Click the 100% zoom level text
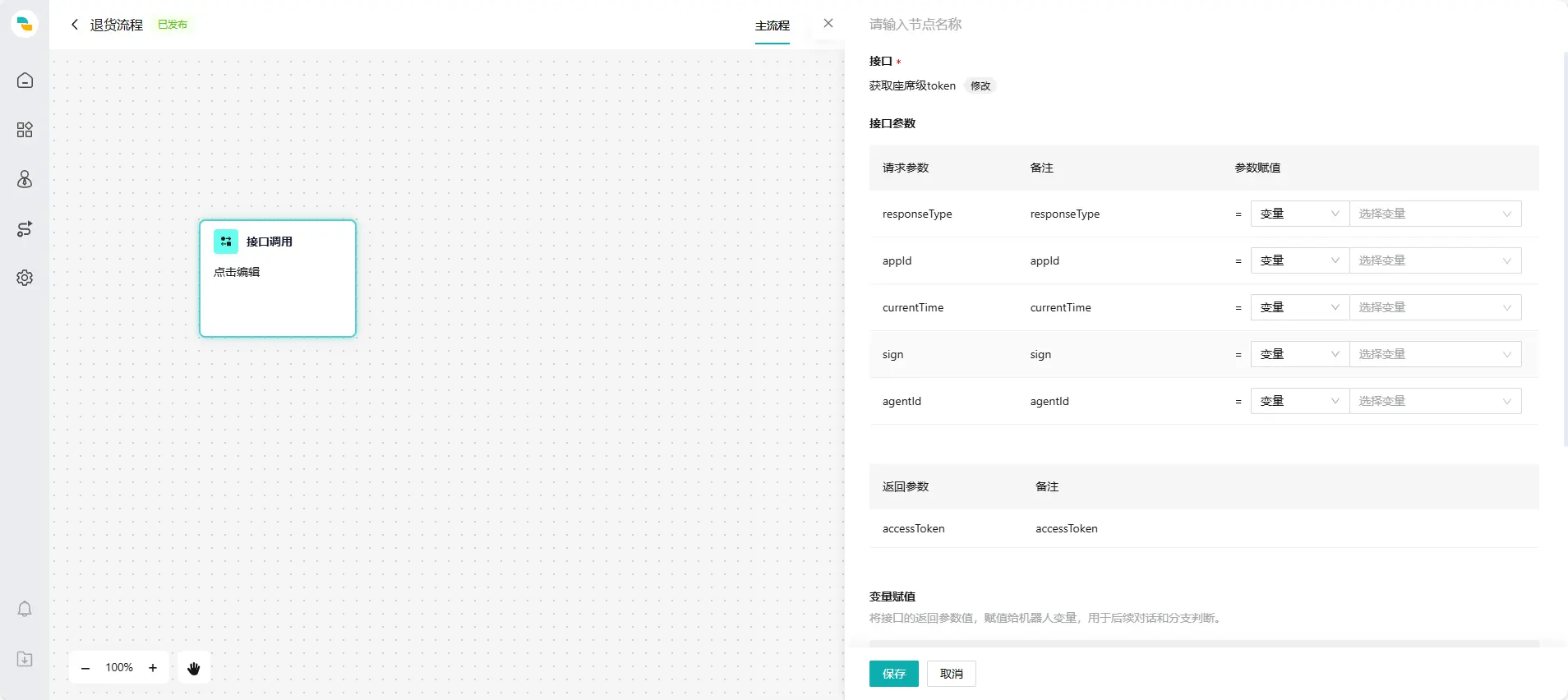Image resolution: width=1568 pixels, height=700 pixels. (x=119, y=668)
